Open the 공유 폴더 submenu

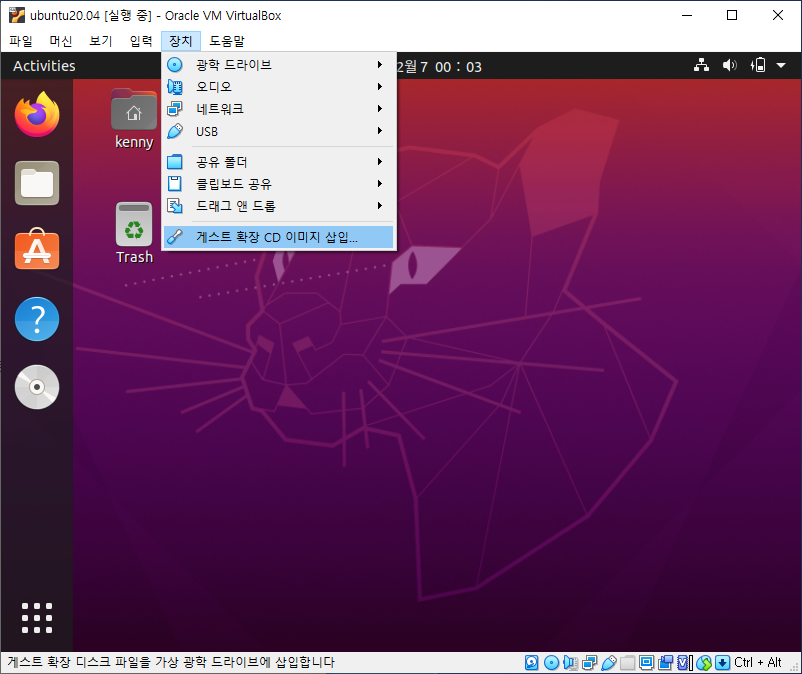pyautogui.click(x=279, y=162)
